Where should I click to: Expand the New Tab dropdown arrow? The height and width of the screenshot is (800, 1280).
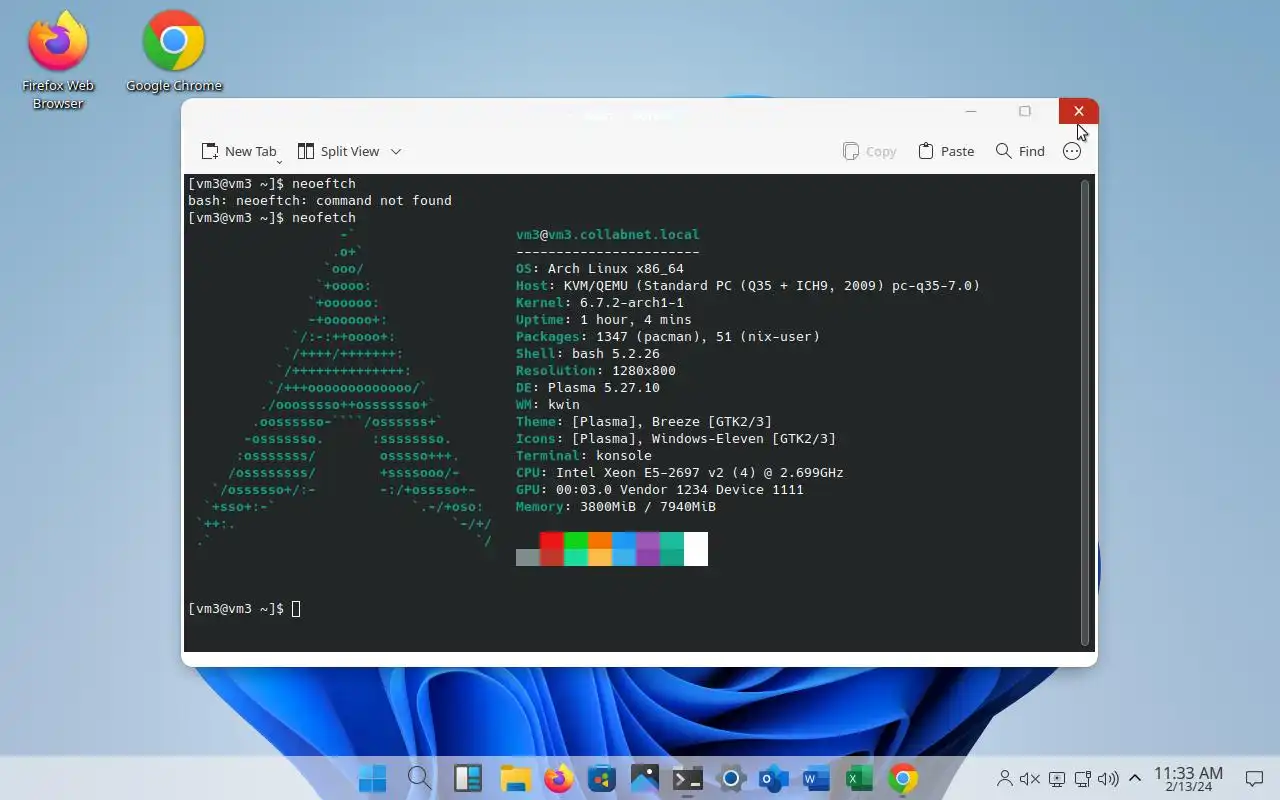pos(279,160)
